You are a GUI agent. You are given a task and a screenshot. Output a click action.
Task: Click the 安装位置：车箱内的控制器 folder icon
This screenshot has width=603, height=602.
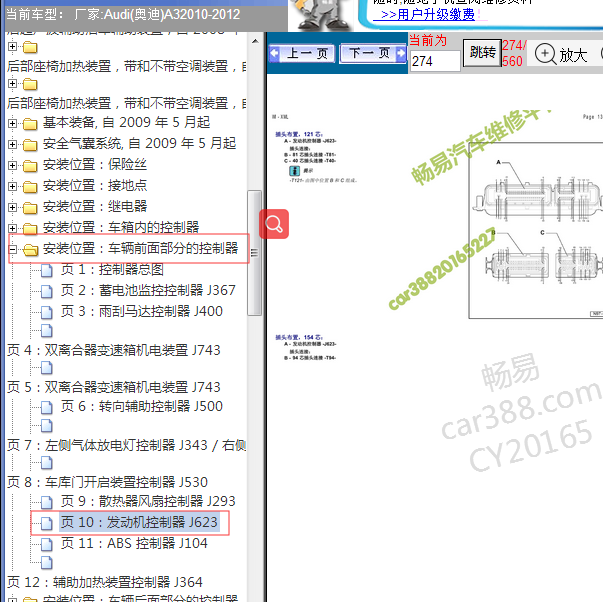click(x=30, y=228)
